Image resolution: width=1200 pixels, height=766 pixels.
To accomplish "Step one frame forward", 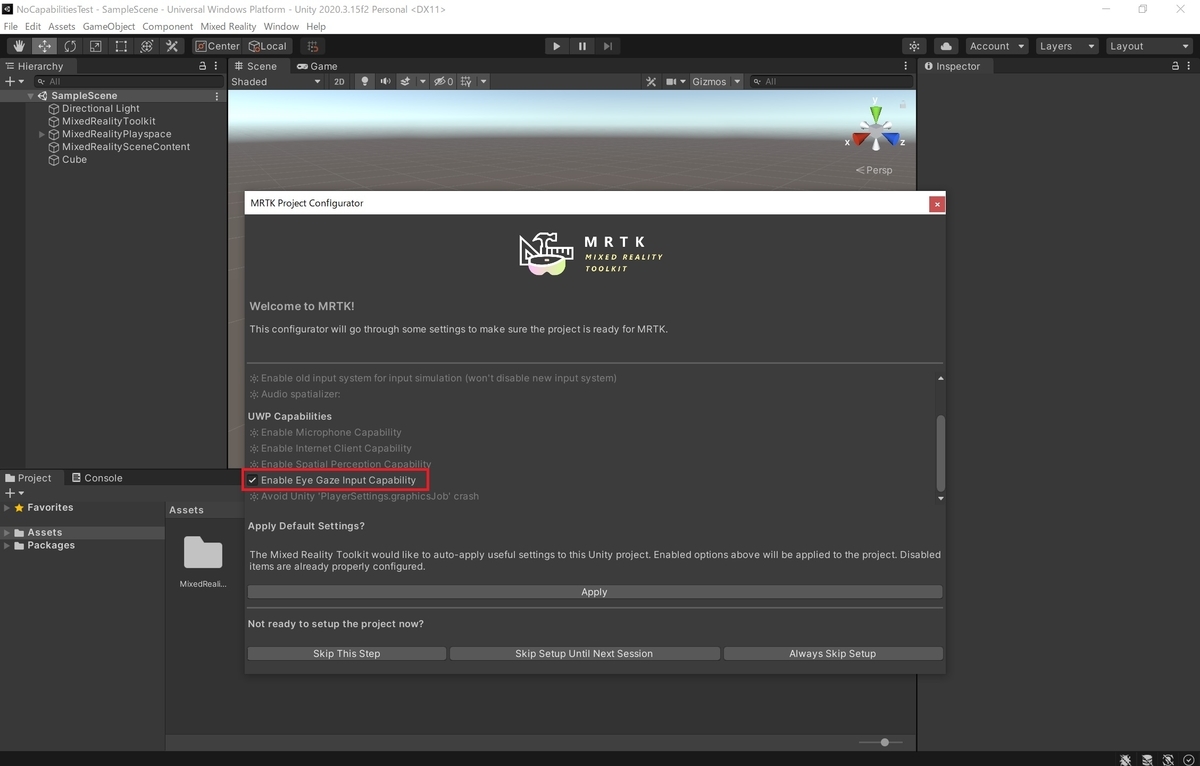I will (607, 46).
